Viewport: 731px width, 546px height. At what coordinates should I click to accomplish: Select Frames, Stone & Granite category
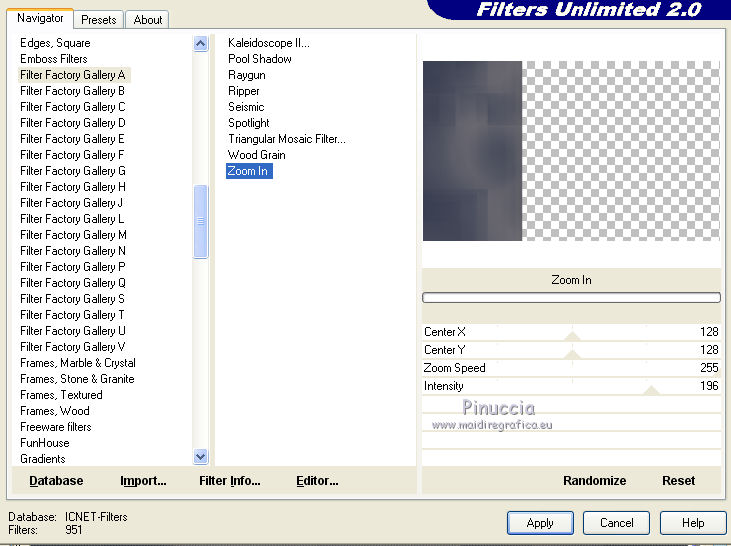pos(77,379)
